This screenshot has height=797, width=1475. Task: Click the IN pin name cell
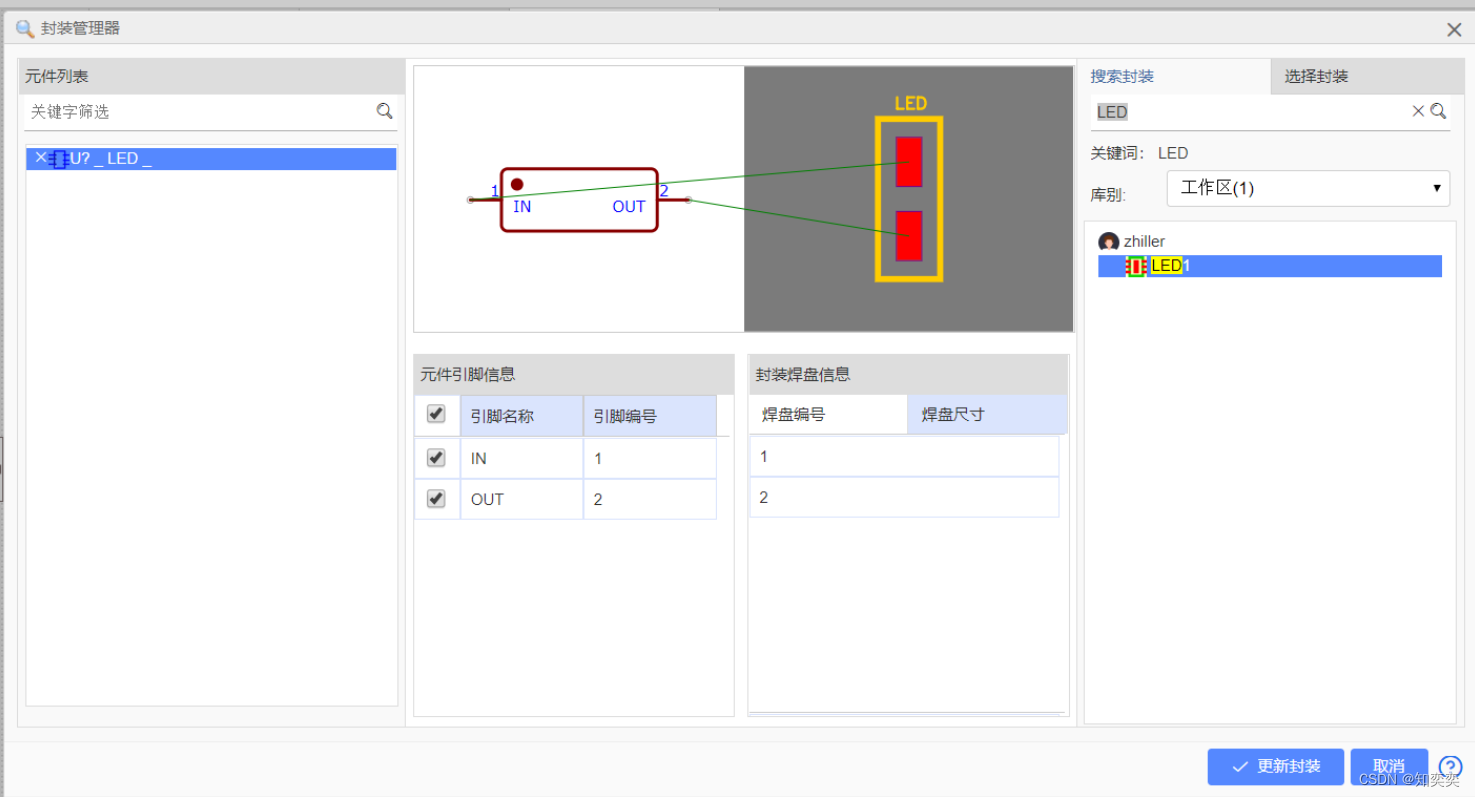coord(521,458)
